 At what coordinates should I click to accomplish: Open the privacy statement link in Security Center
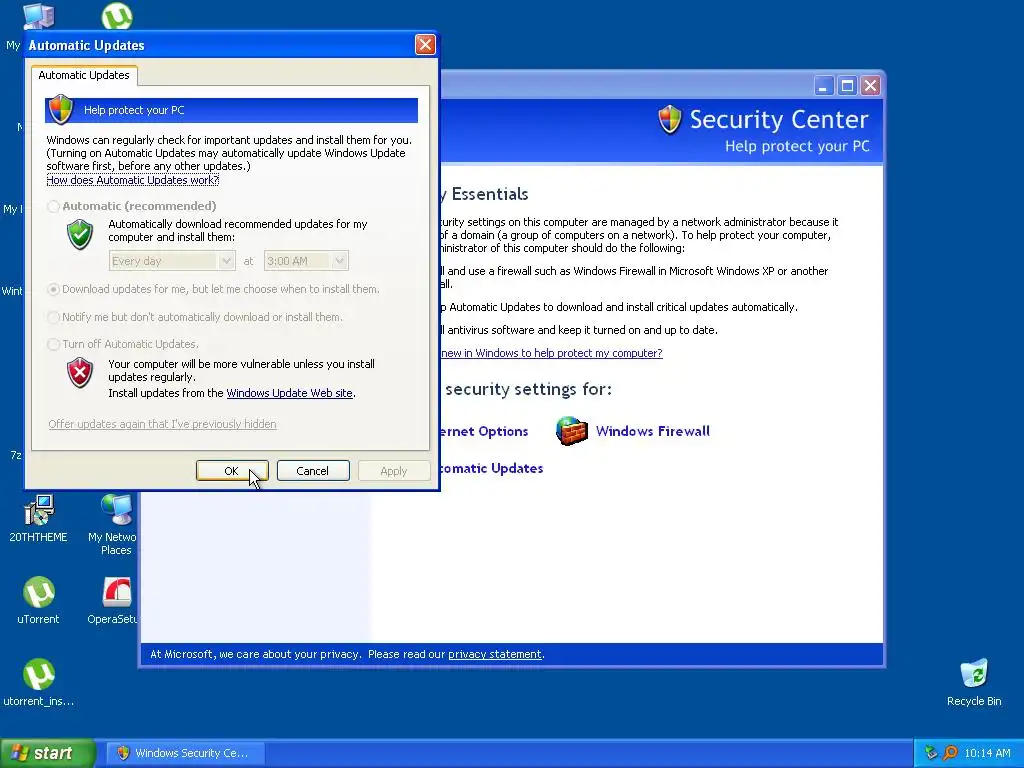tap(494, 654)
